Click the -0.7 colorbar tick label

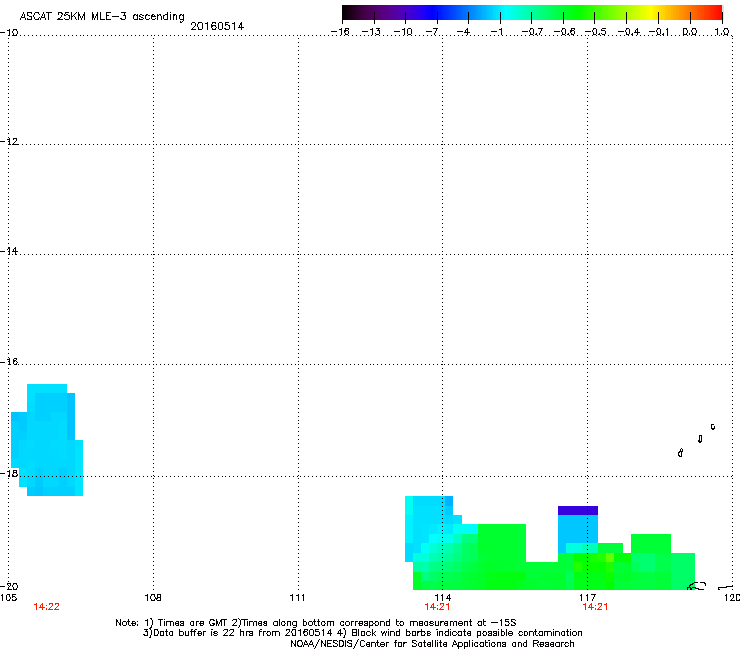pos(532,32)
